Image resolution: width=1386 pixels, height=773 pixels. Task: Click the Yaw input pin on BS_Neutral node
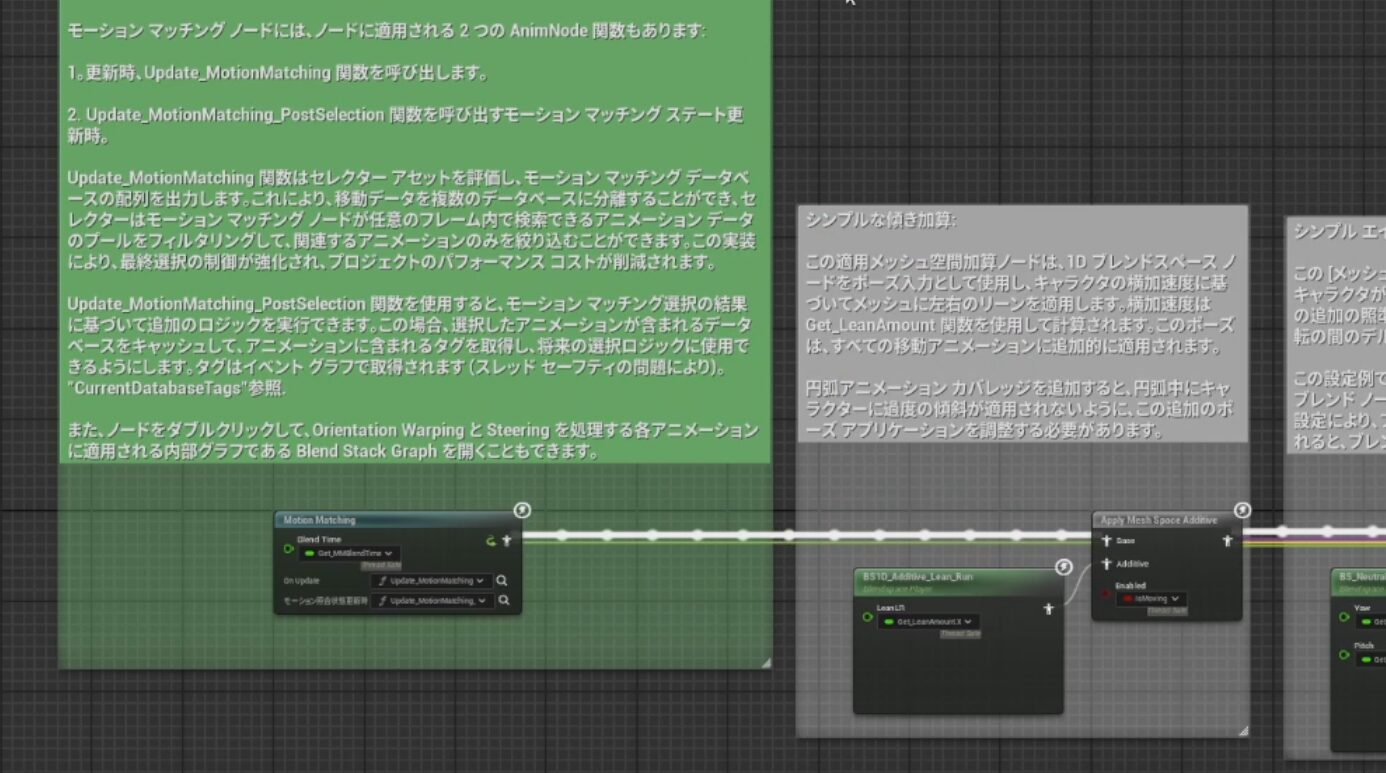tap(1345, 618)
